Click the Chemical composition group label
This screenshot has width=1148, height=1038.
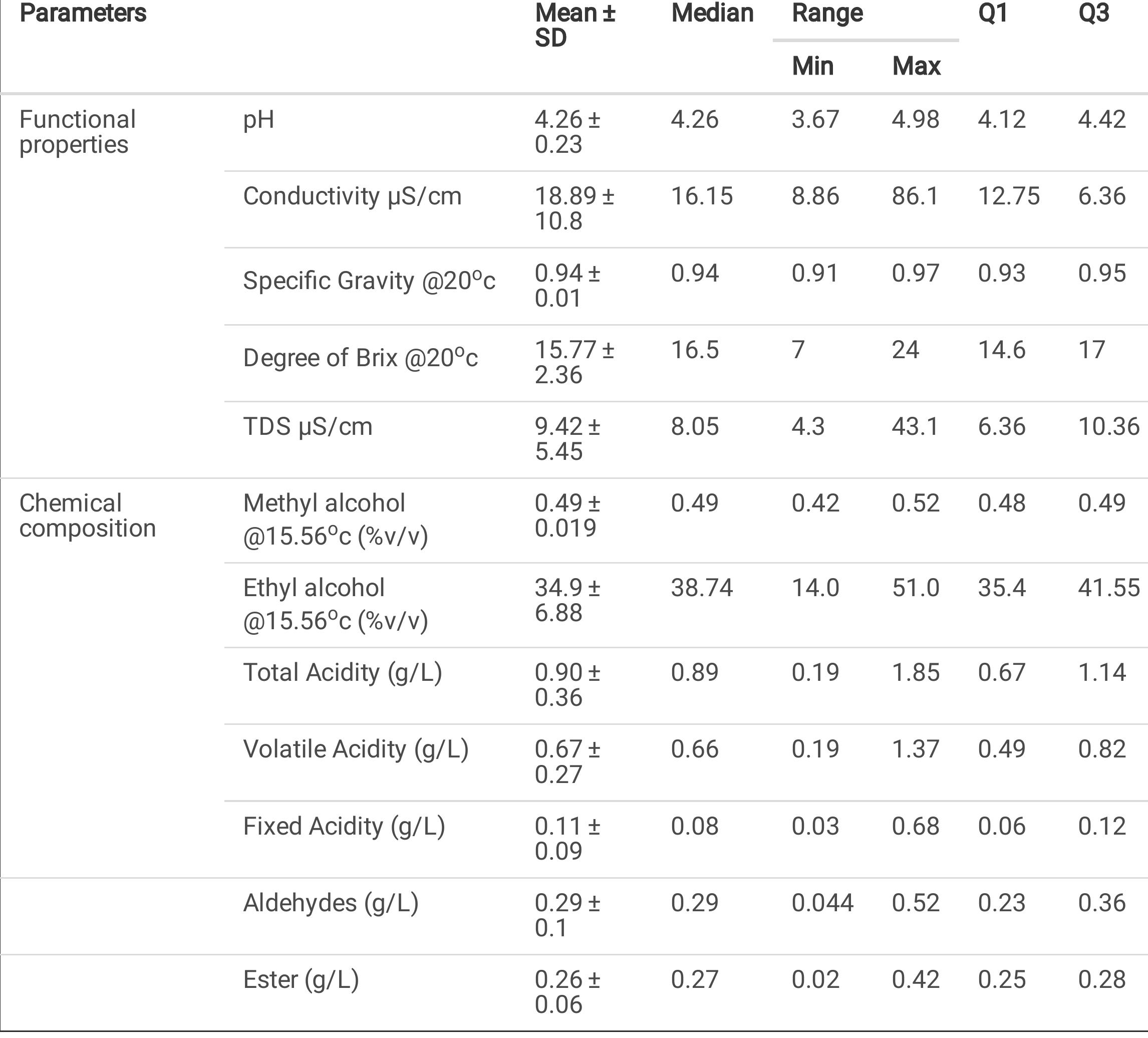(87, 515)
